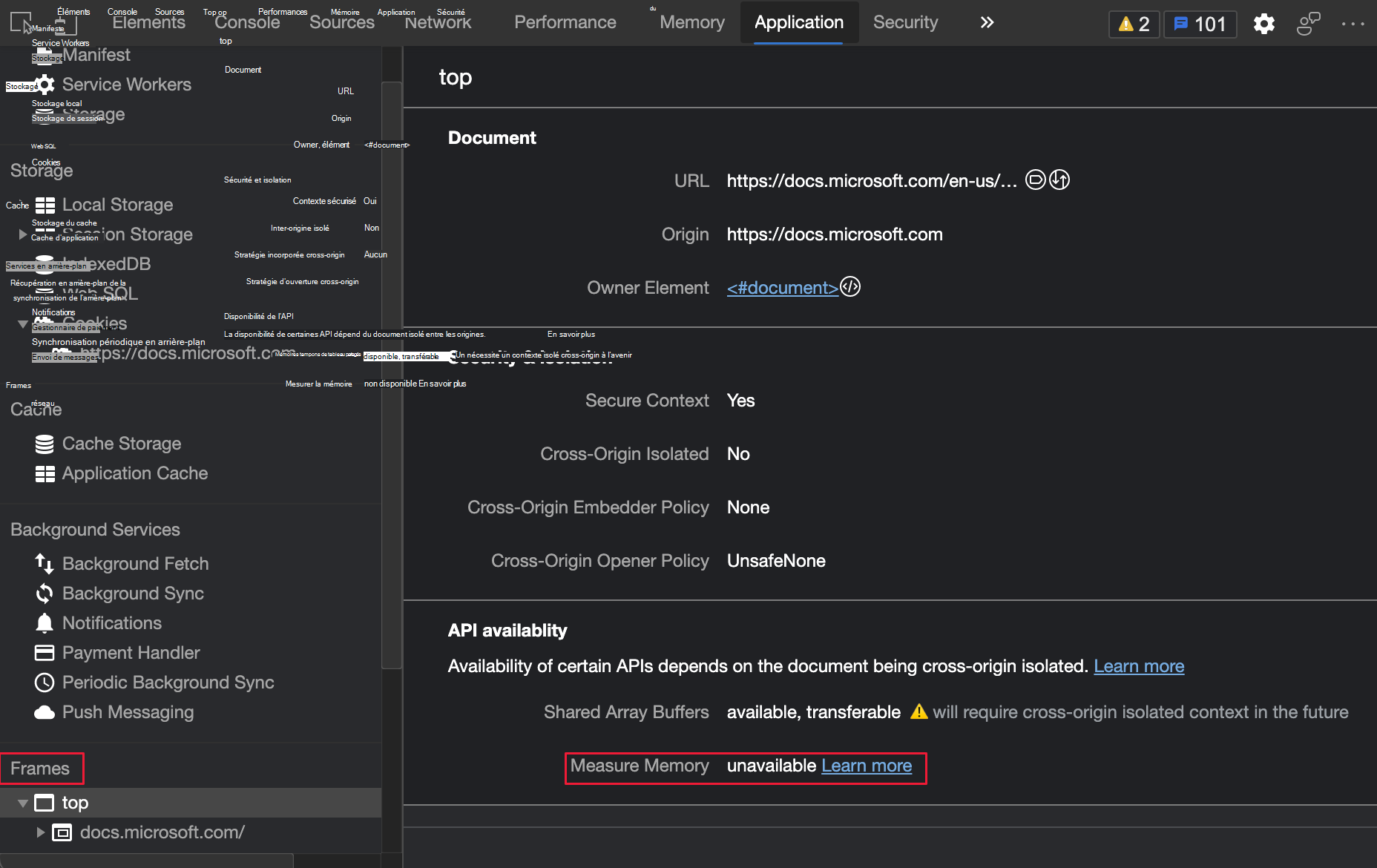Expand the Session Storage tree node

pos(23,234)
